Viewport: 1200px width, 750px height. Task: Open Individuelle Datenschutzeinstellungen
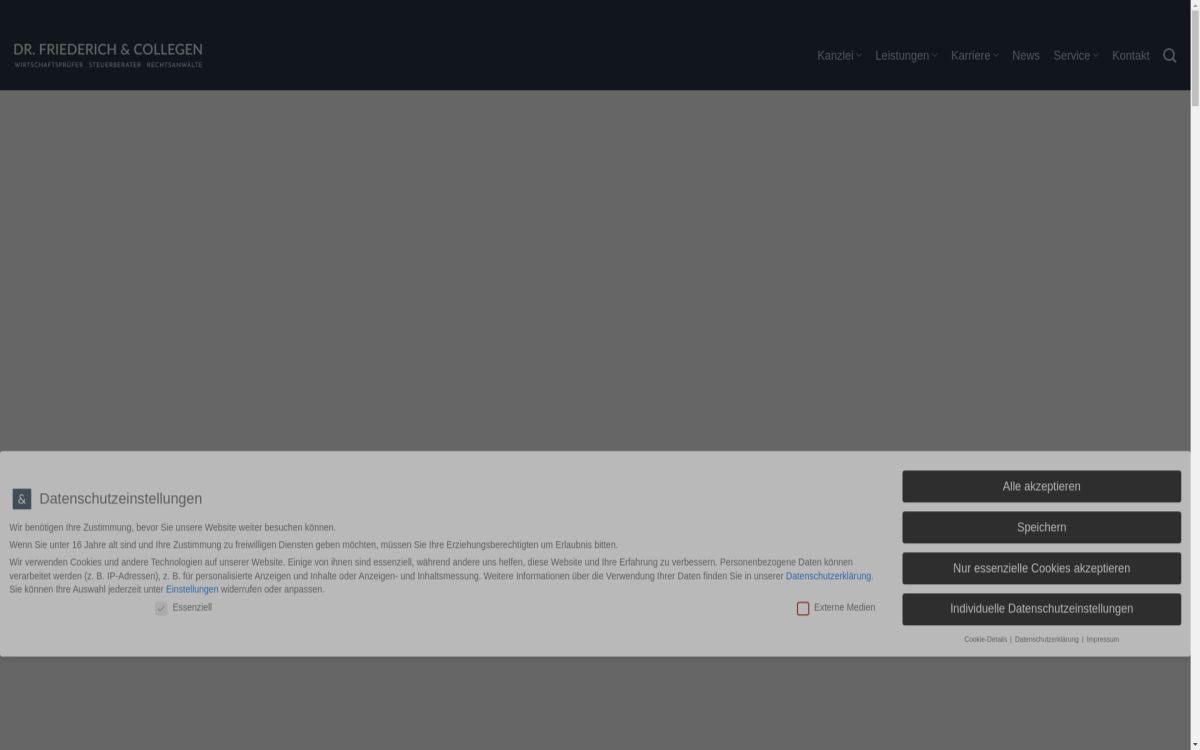[x=1041, y=609]
